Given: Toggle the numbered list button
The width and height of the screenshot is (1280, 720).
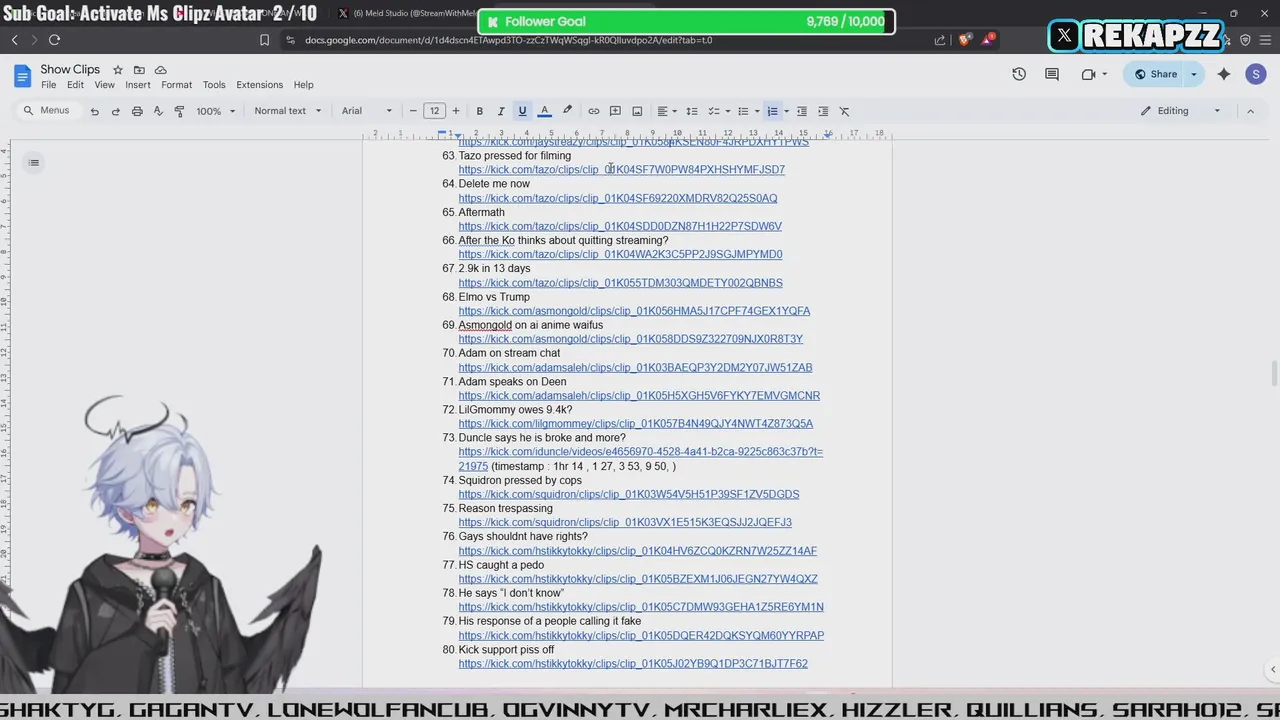Looking at the screenshot, I should 772,111.
